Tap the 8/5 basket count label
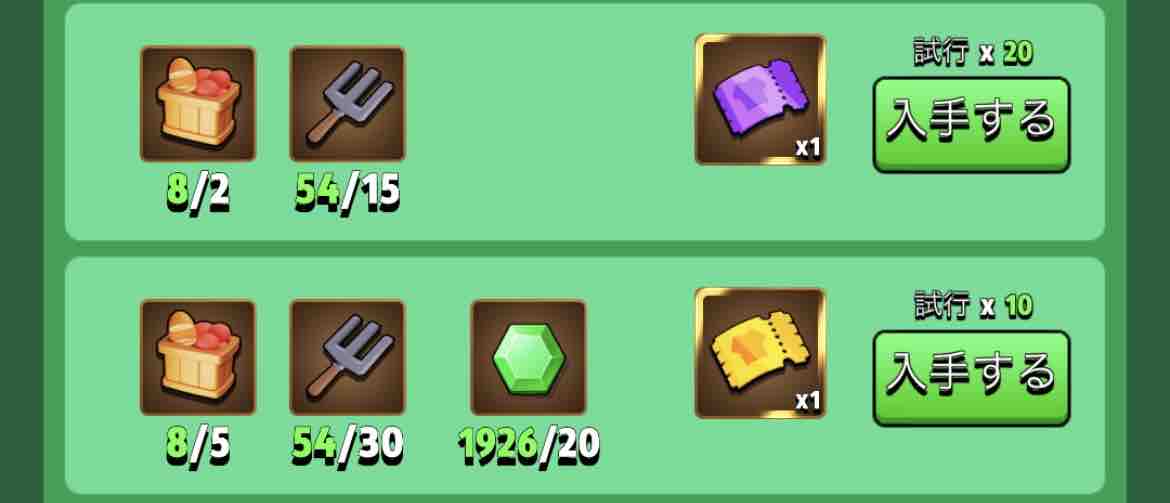This screenshot has height=503, width=1170. [x=198, y=446]
